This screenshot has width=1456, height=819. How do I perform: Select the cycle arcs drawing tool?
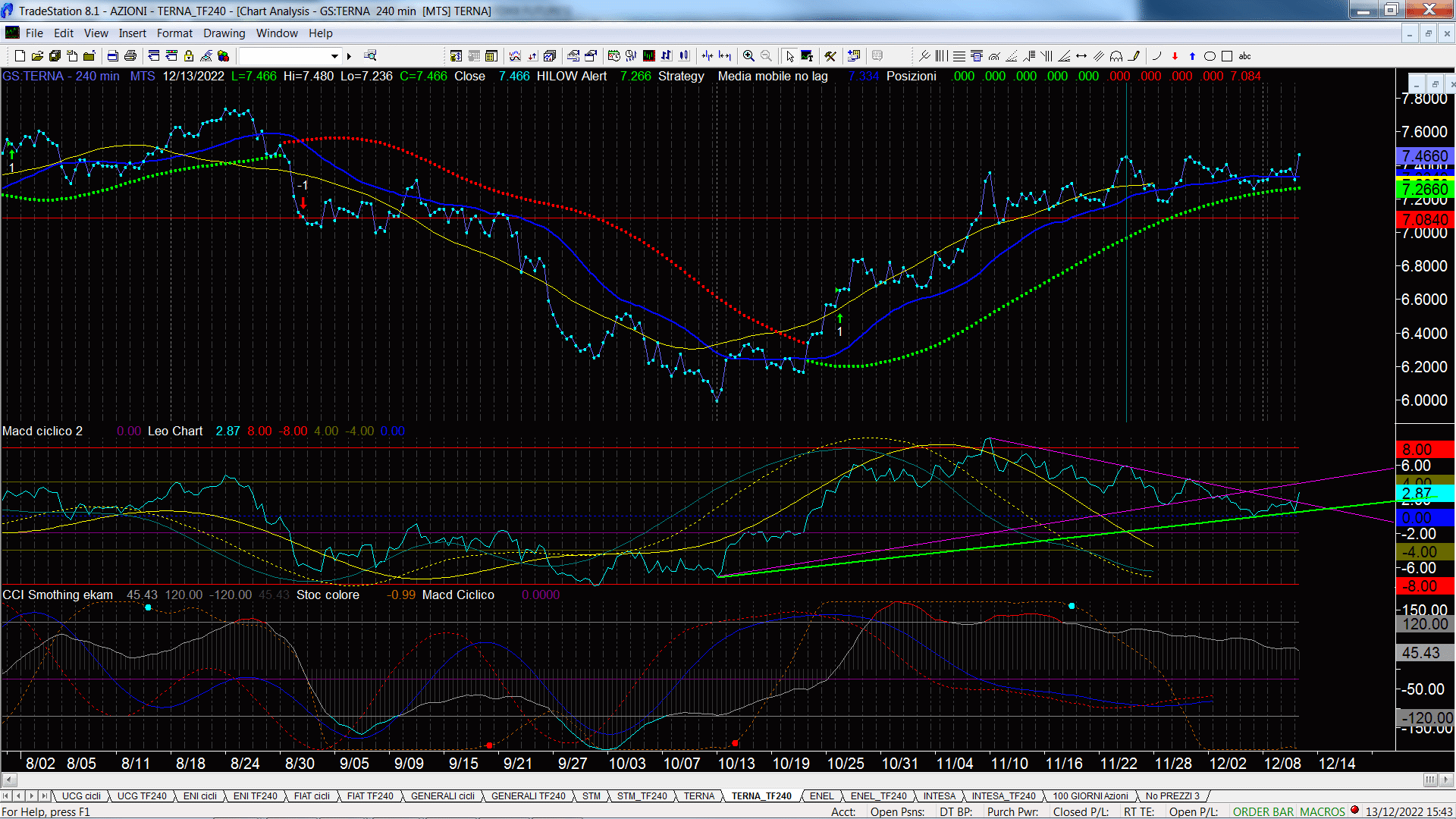click(x=1116, y=56)
